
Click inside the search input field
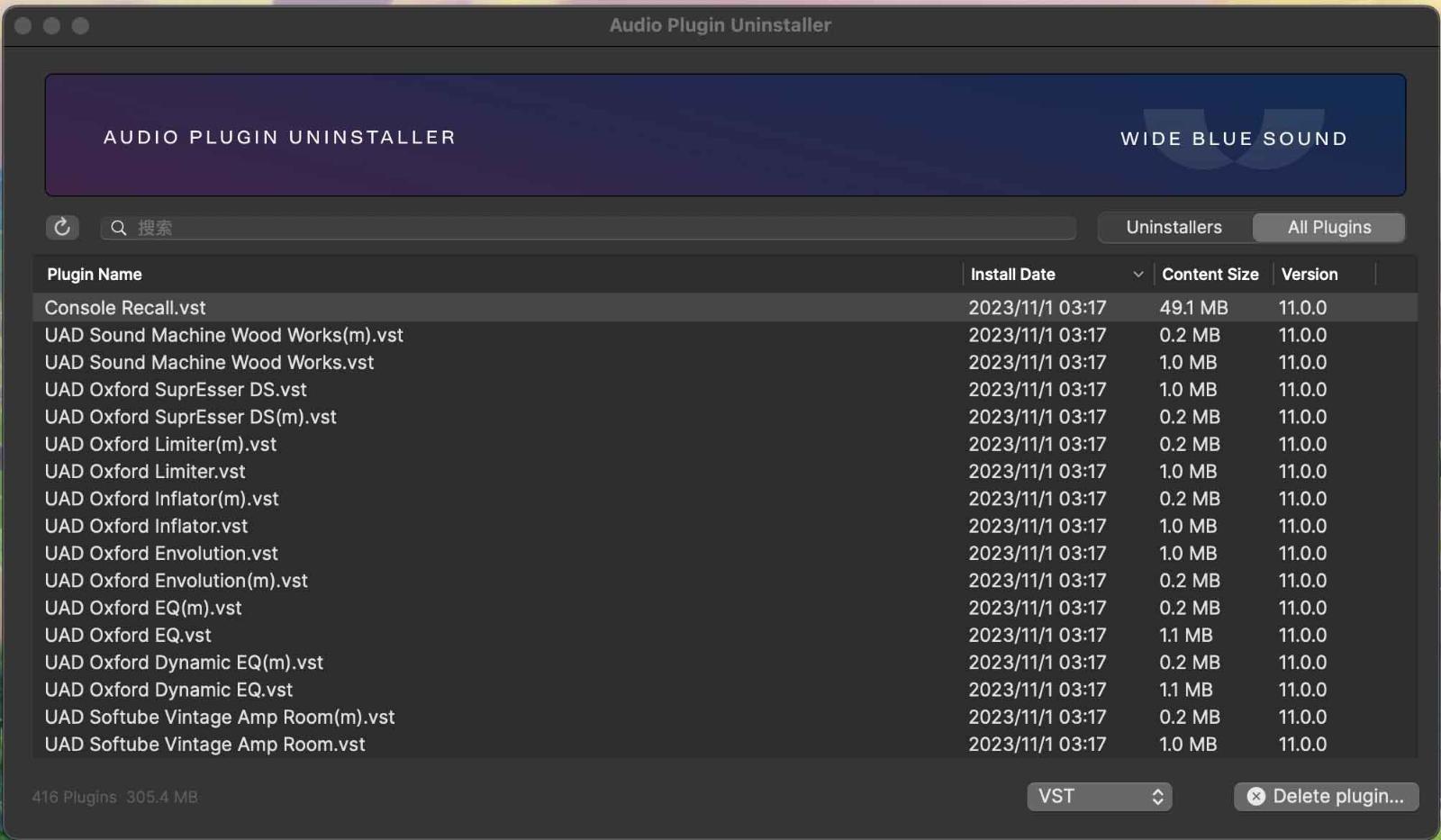click(585, 228)
